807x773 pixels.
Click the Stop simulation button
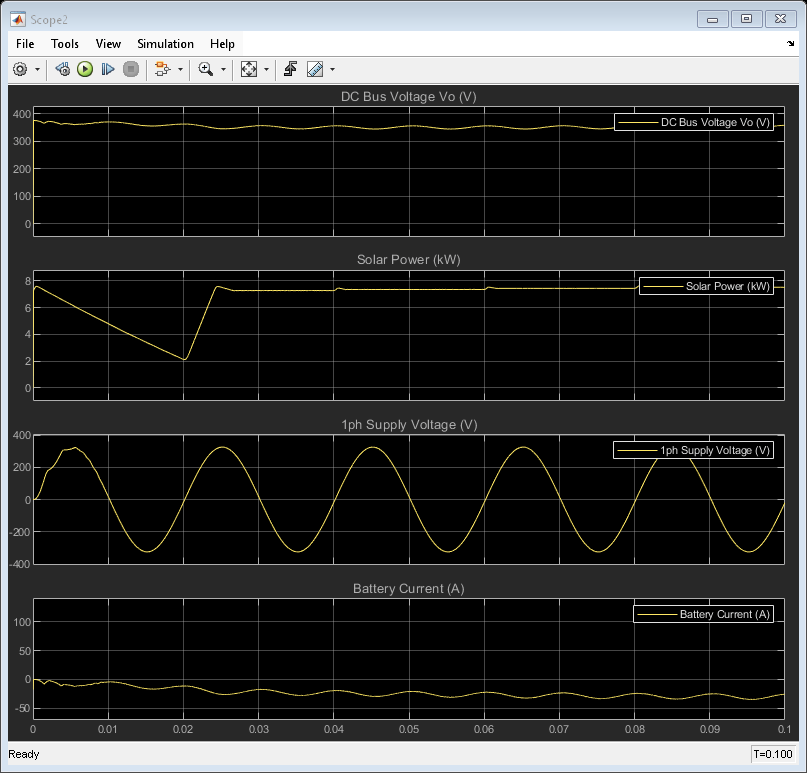[131, 69]
